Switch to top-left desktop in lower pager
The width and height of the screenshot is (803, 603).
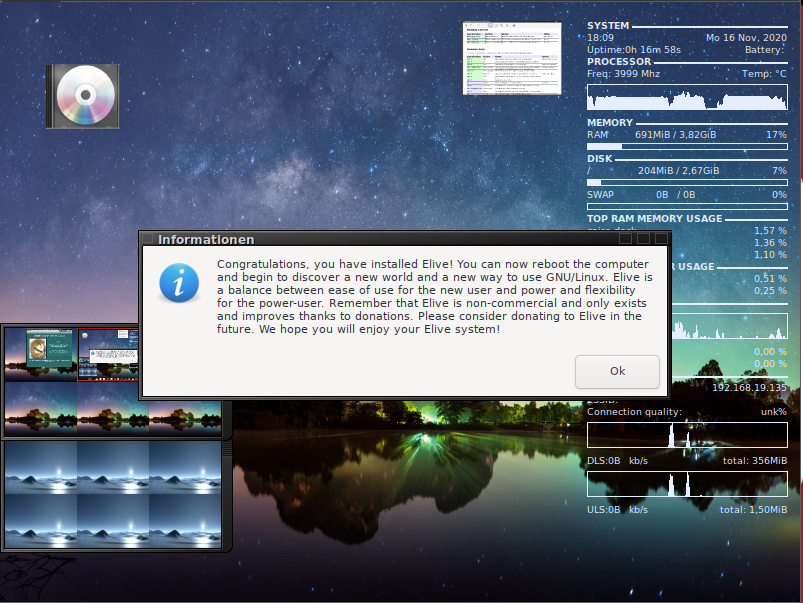tap(41, 468)
